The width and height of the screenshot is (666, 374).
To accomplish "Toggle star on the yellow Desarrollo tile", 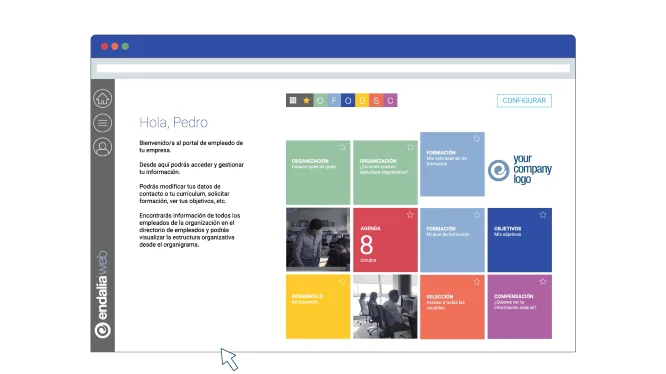I will [x=342, y=281].
